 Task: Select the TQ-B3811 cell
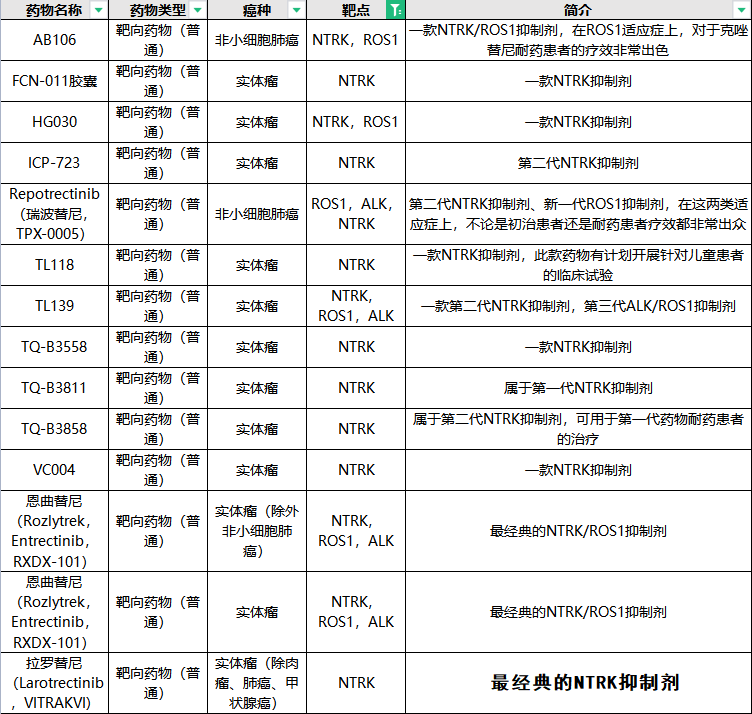[x=55, y=388]
